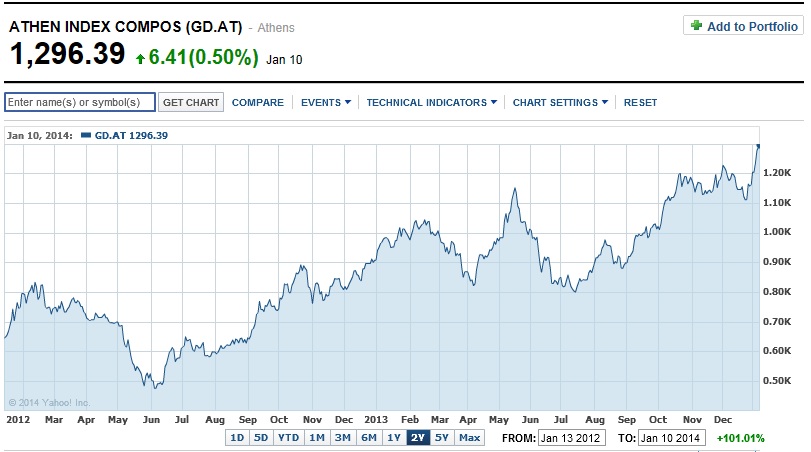Select the 1M time range
The height and width of the screenshot is (452, 811).
point(317,438)
